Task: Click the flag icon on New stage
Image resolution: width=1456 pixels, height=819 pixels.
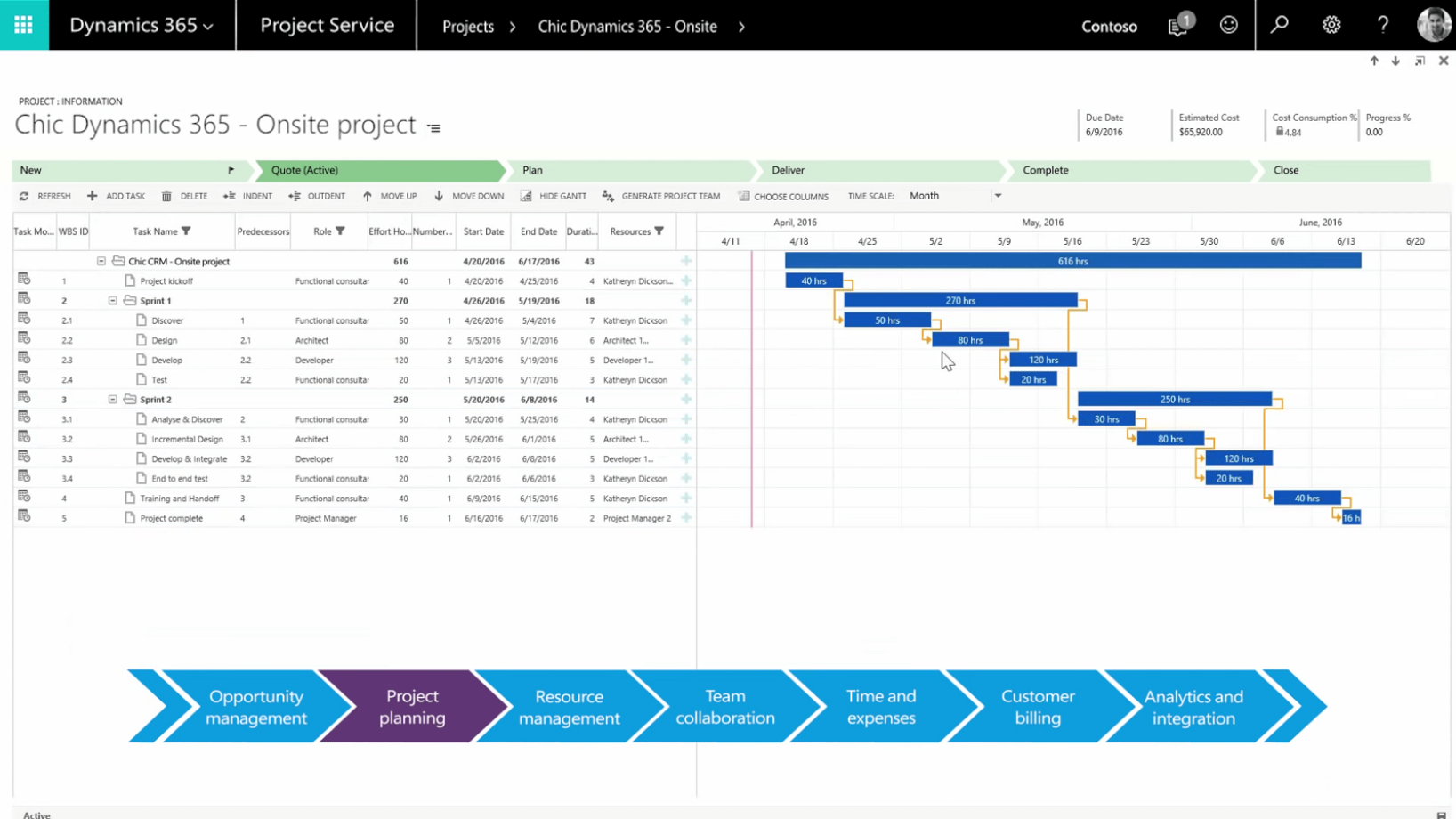Action: pyautogui.click(x=231, y=170)
